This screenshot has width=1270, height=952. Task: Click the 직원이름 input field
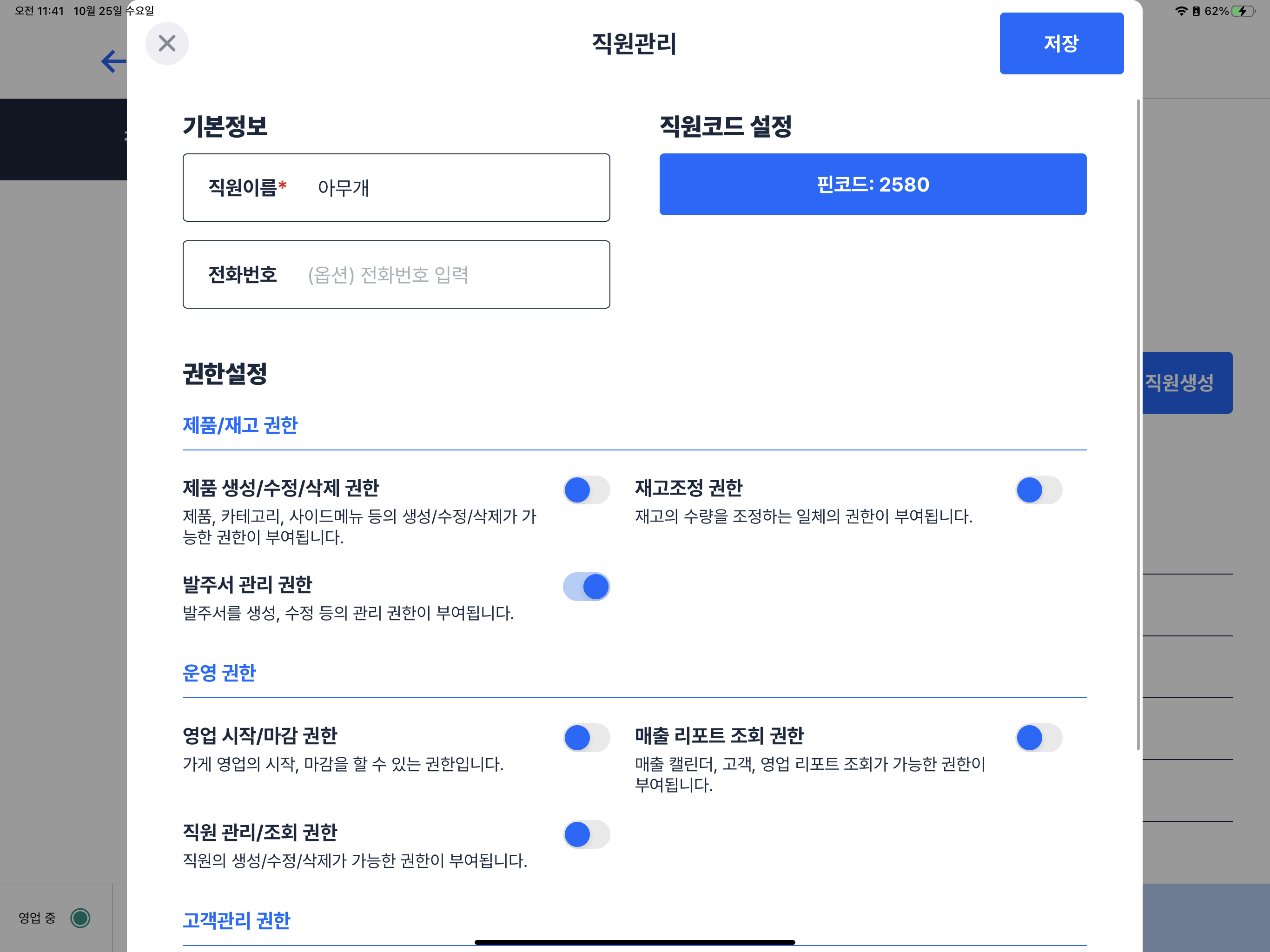click(454, 188)
